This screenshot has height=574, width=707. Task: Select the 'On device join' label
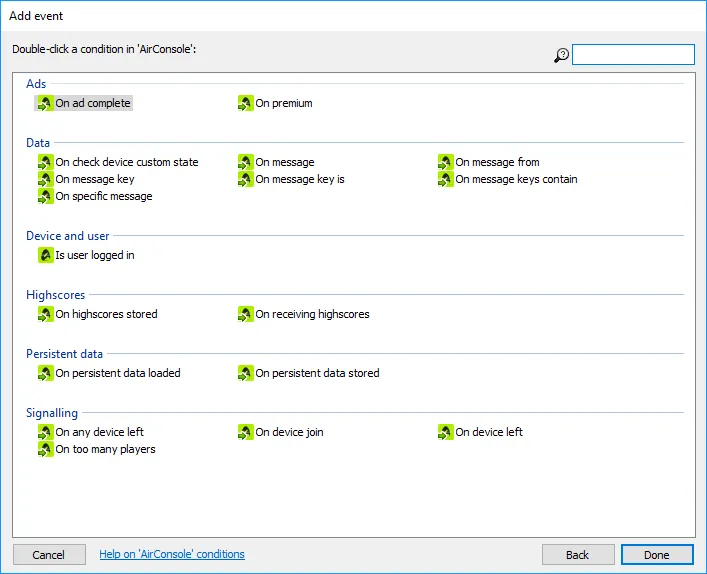click(289, 432)
